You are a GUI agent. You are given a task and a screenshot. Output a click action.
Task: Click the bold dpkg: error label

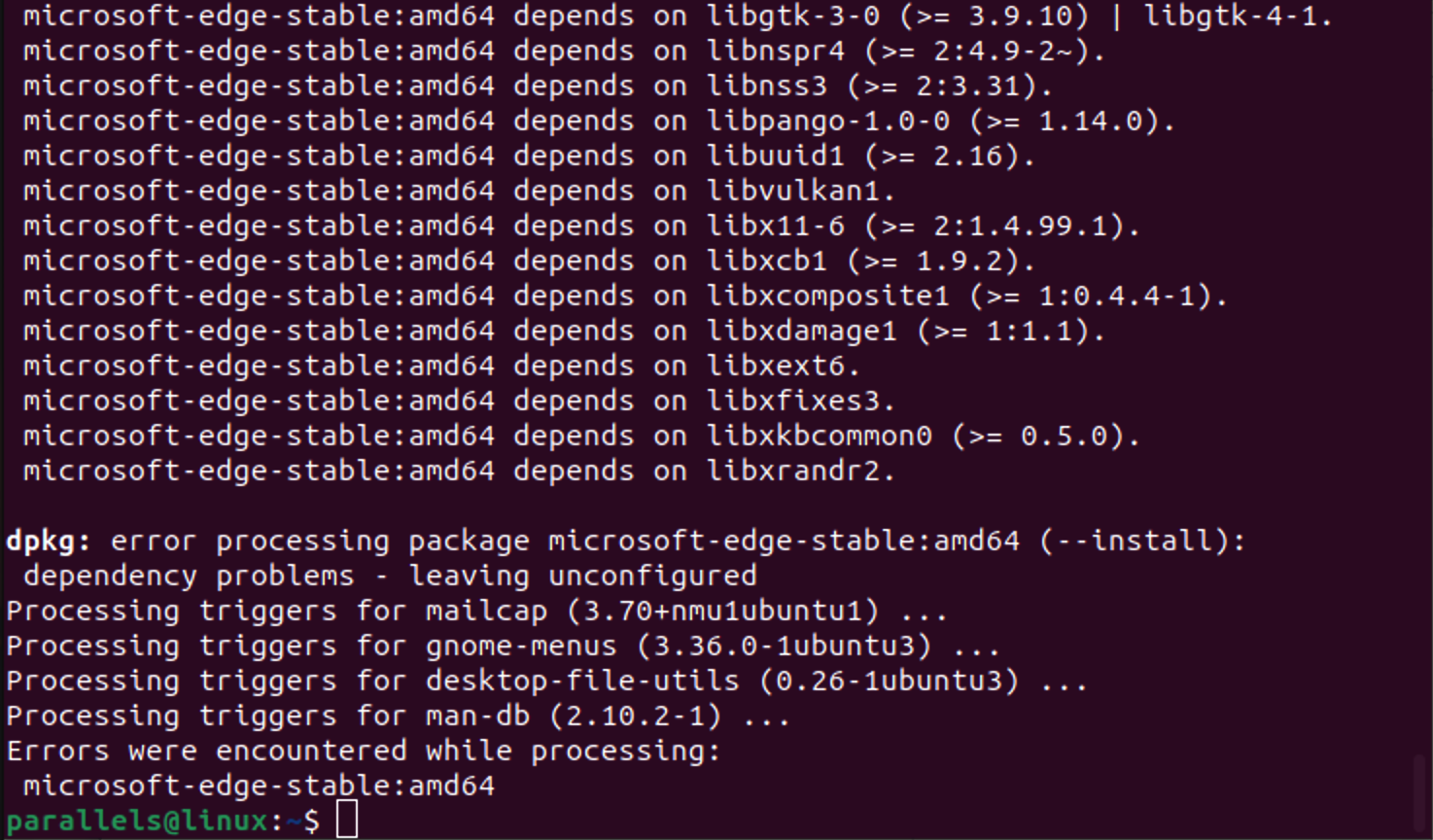pyautogui.click(x=49, y=541)
